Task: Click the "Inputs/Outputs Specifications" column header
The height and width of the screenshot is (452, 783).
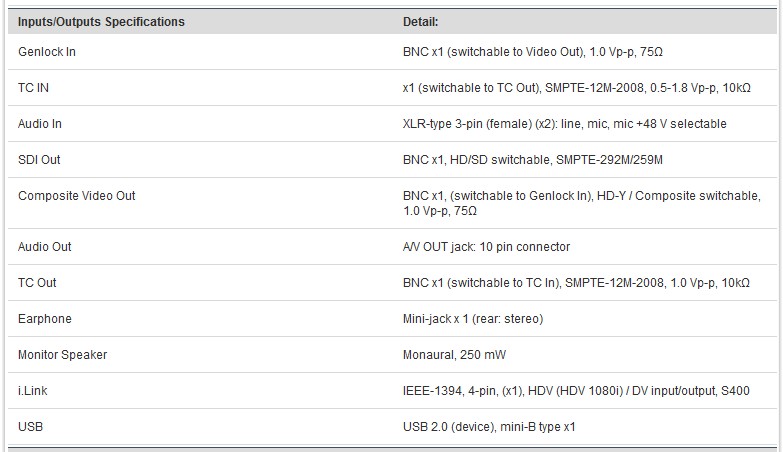Action: coord(101,21)
